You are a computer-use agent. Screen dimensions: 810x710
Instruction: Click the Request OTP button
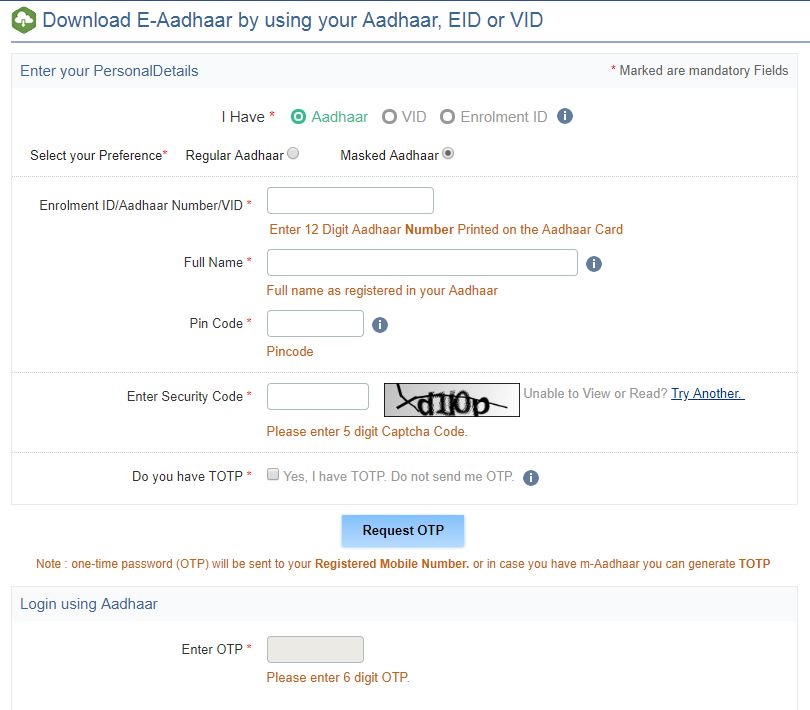(403, 531)
